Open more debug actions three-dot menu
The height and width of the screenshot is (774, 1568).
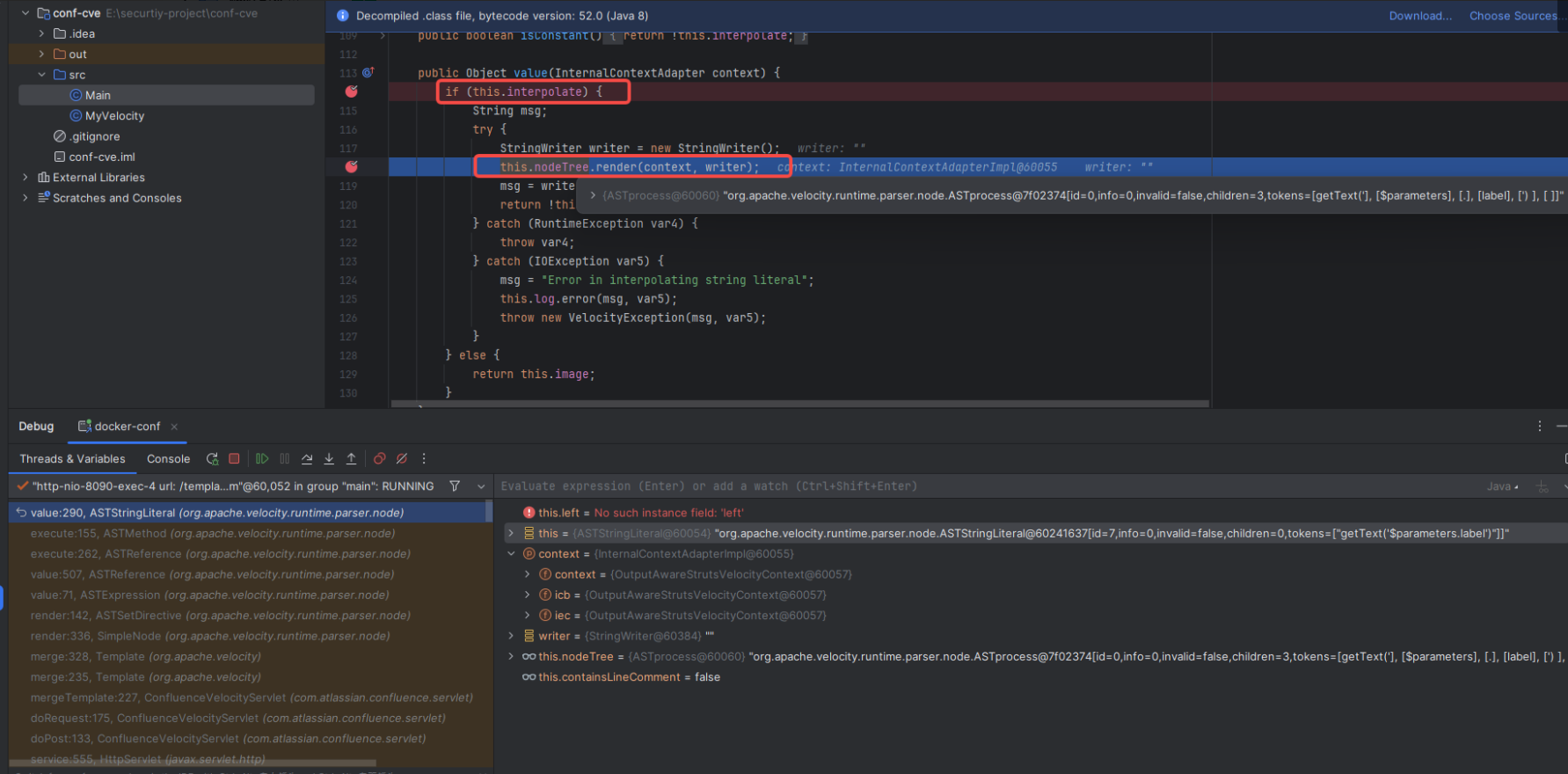pyautogui.click(x=424, y=459)
